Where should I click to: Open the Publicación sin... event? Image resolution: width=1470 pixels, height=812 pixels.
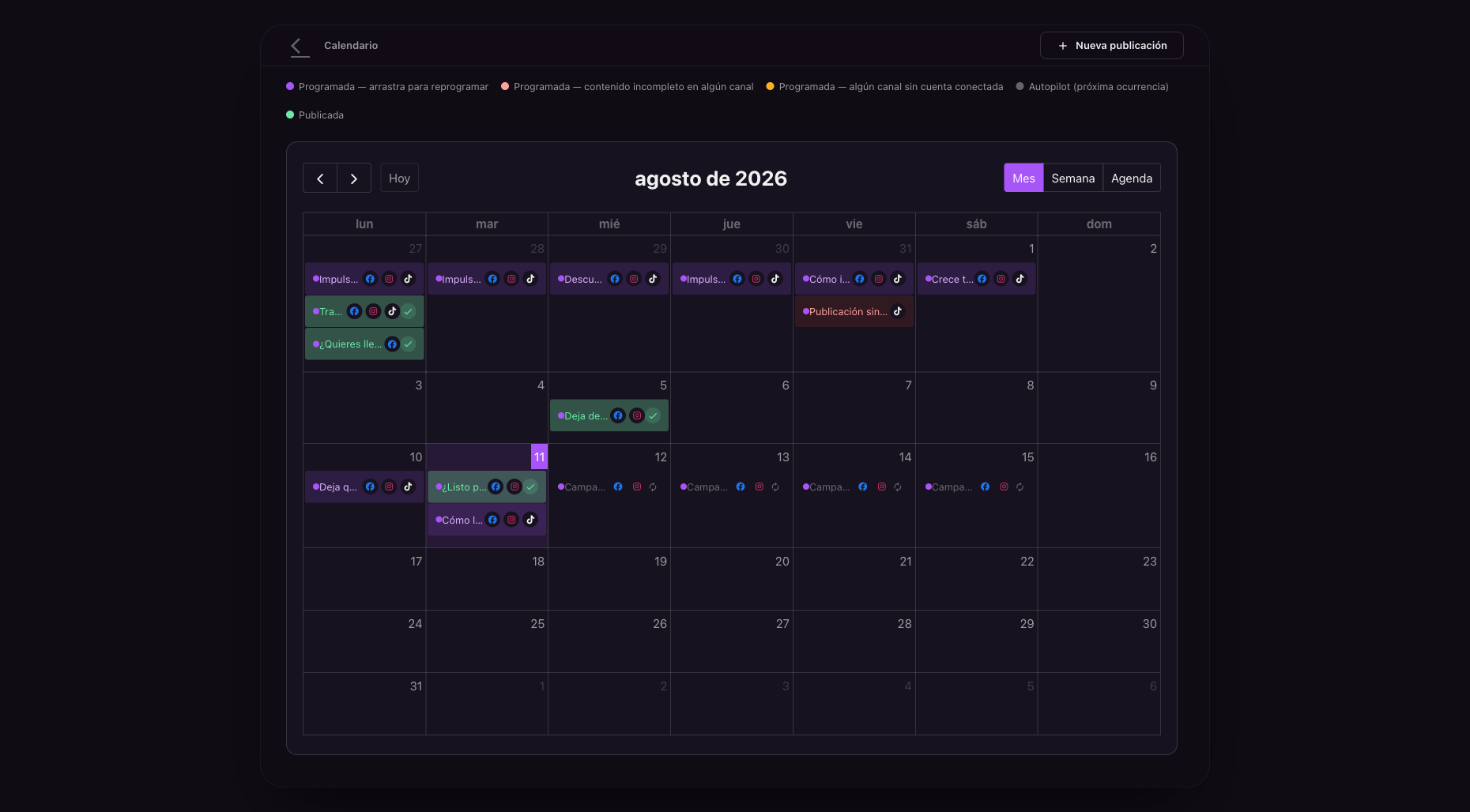[854, 311]
